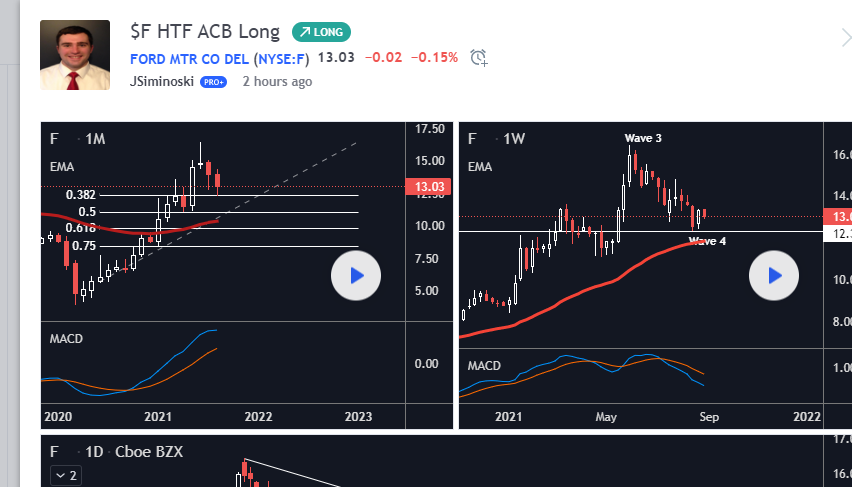Open the FORD MTR CO DEL symbol link
Viewport: 852px width, 487px height.
(x=189, y=57)
